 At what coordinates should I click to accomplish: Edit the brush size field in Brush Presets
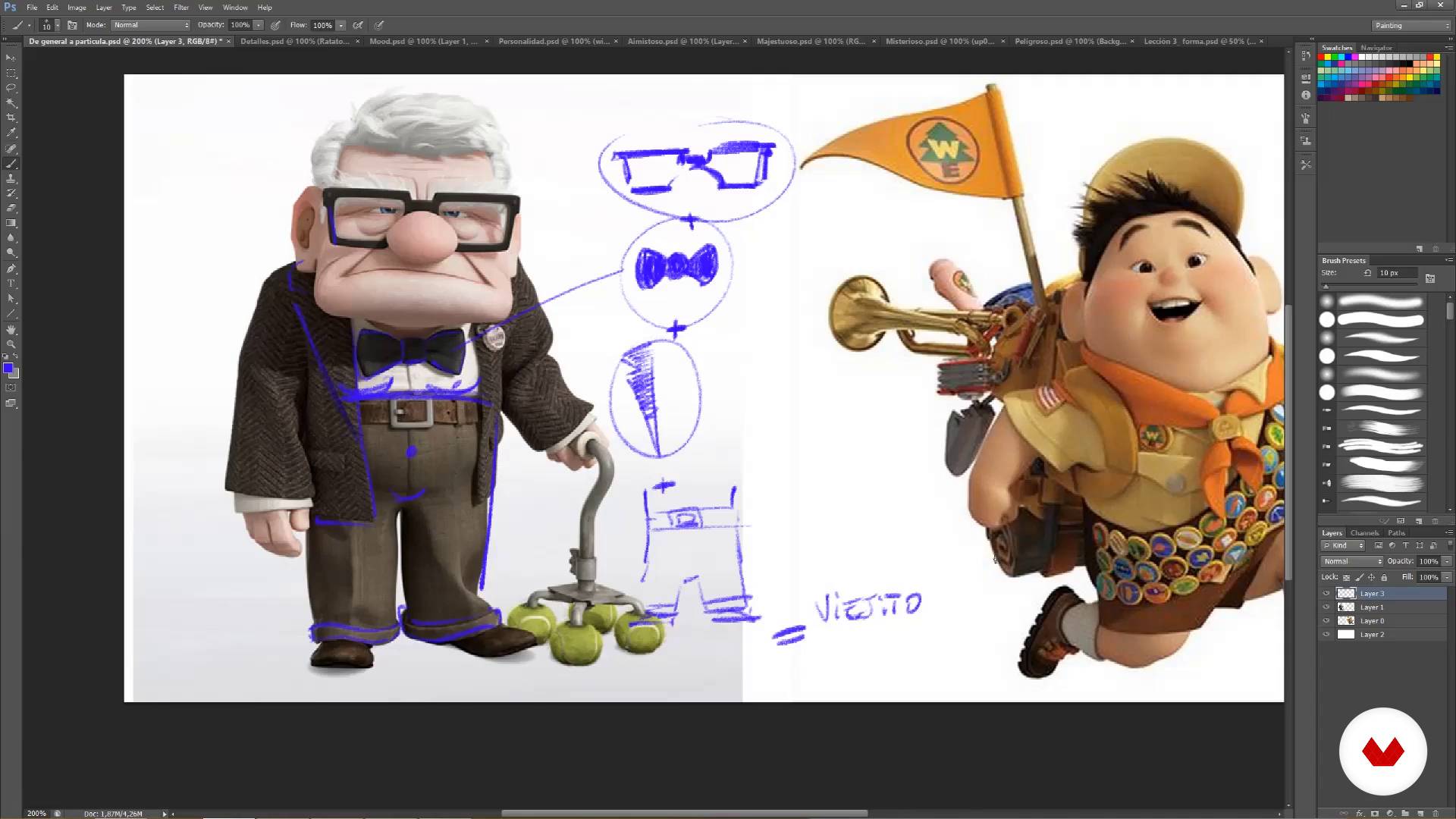coord(1397,273)
